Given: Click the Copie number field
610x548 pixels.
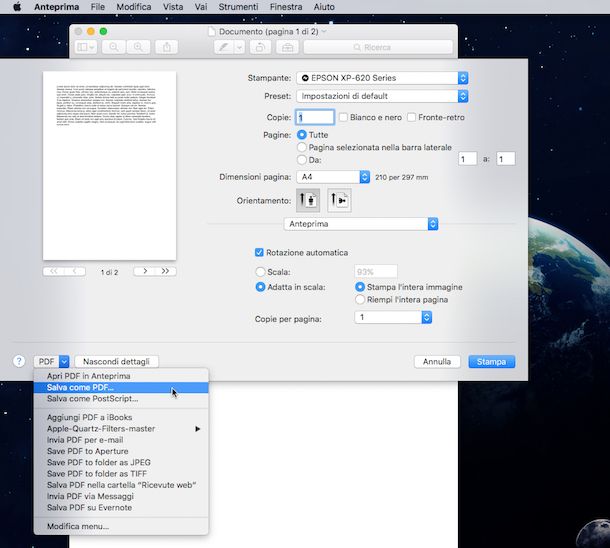Looking at the screenshot, I should coord(315,117).
